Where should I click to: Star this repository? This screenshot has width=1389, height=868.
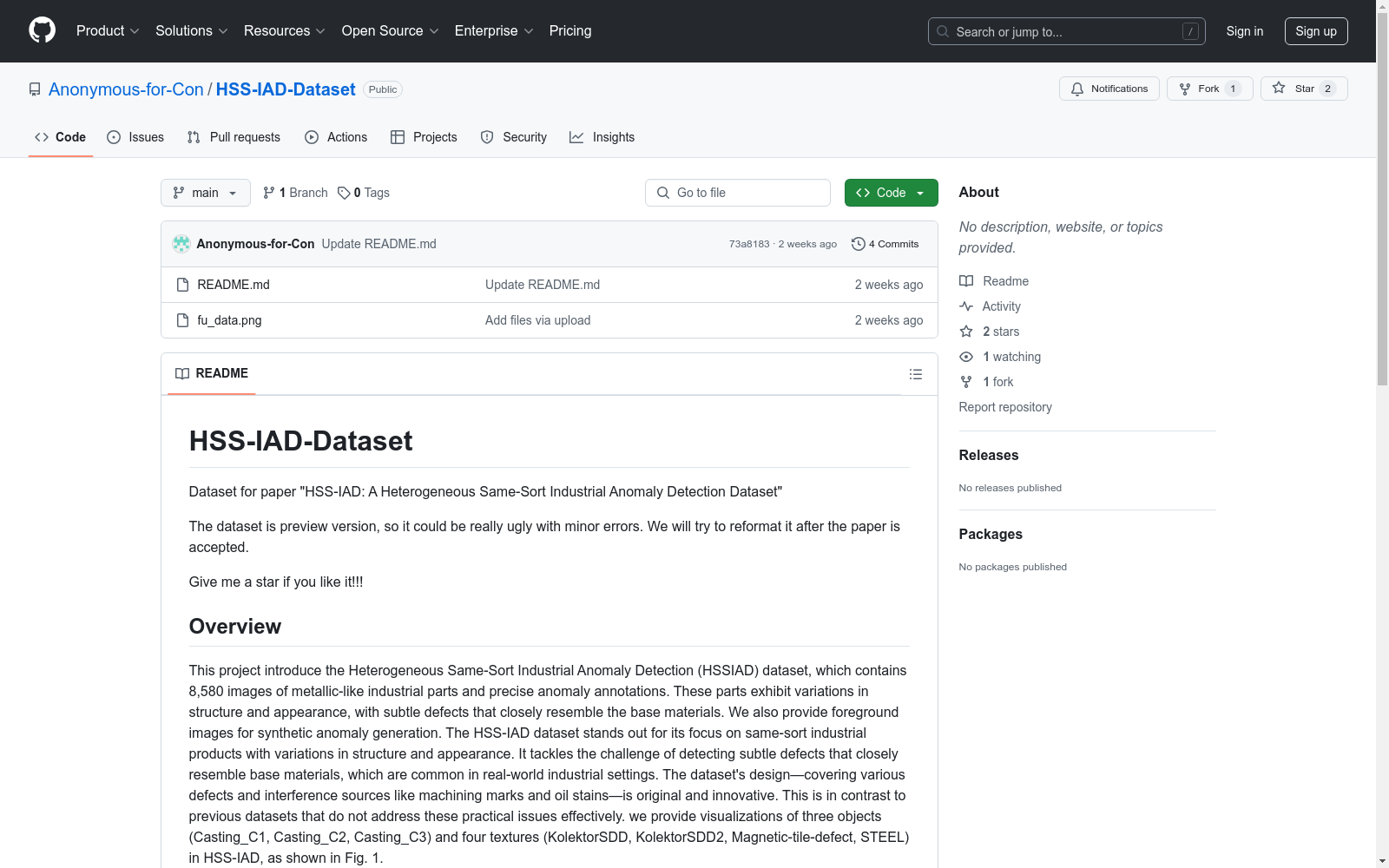(x=1303, y=89)
